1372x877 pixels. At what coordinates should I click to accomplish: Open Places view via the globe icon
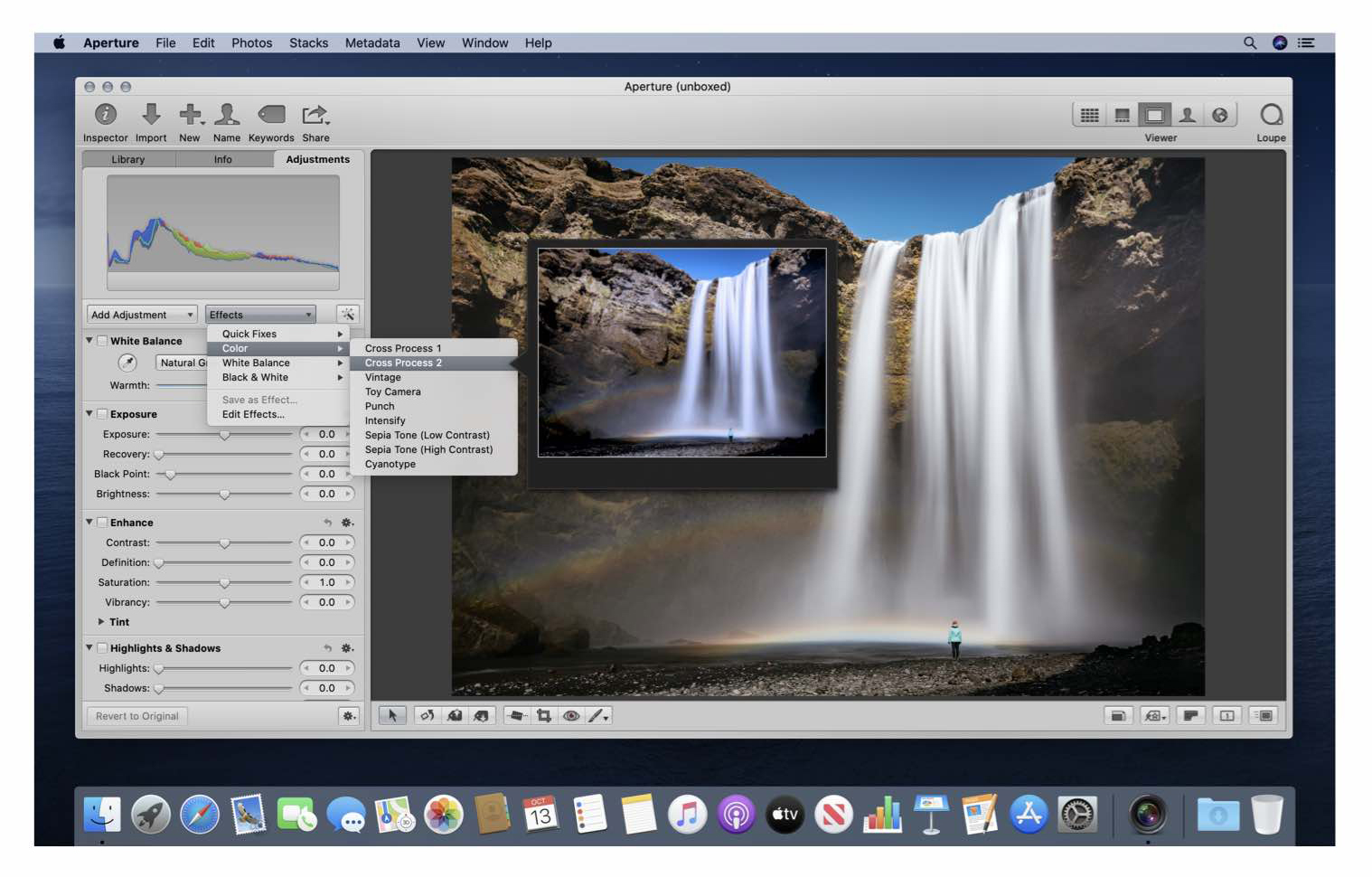tap(1221, 116)
